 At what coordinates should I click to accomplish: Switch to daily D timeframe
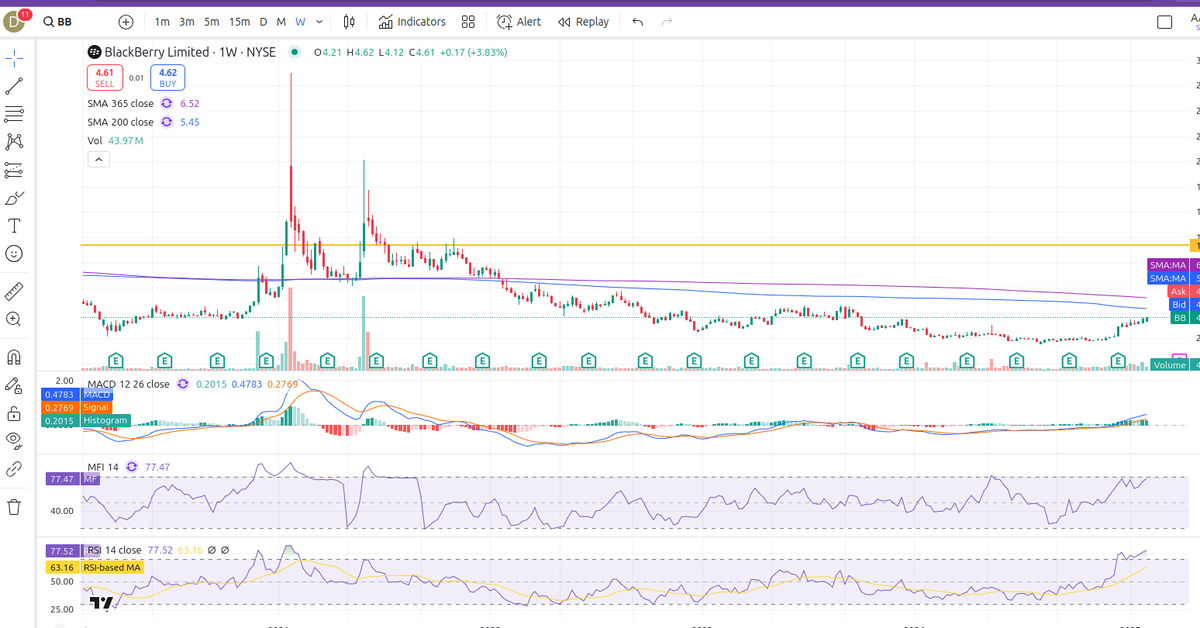click(x=264, y=22)
